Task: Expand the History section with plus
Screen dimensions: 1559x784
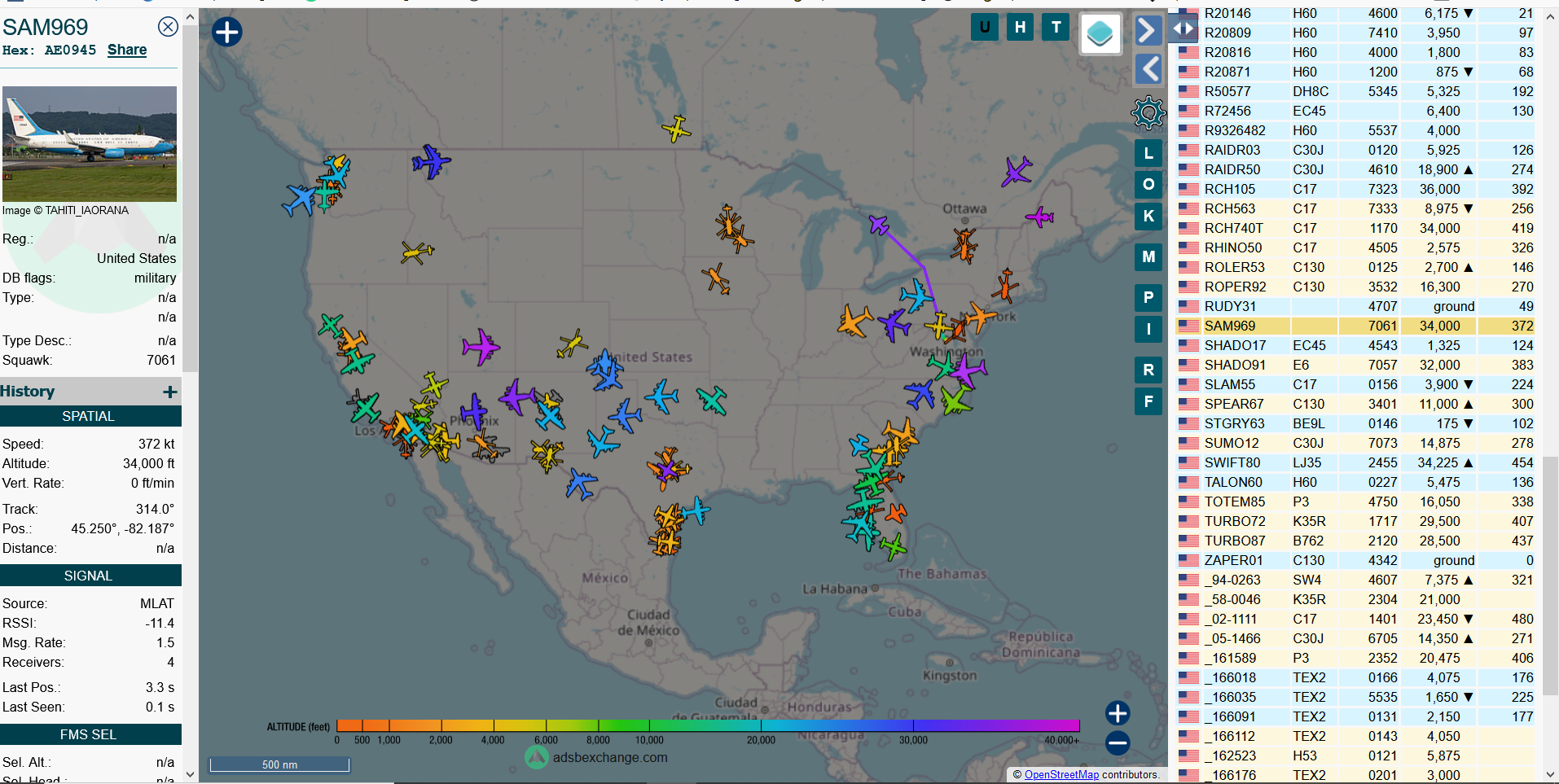Action: tap(169, 392)
